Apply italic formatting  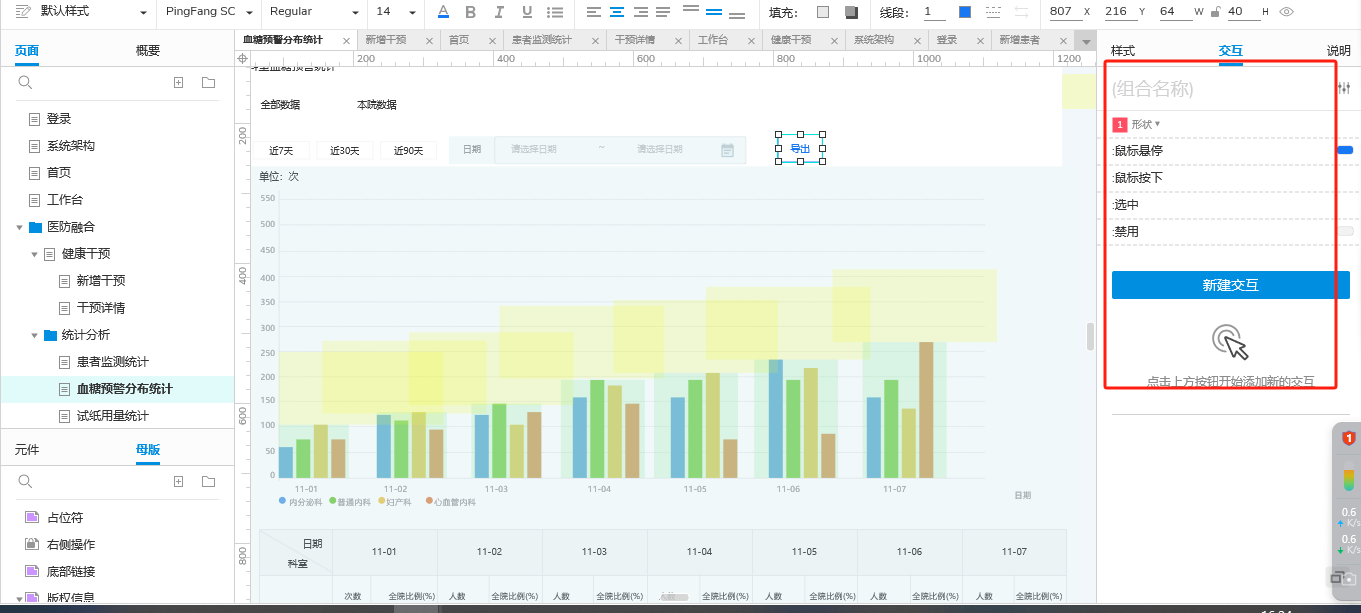coord(499,12)
